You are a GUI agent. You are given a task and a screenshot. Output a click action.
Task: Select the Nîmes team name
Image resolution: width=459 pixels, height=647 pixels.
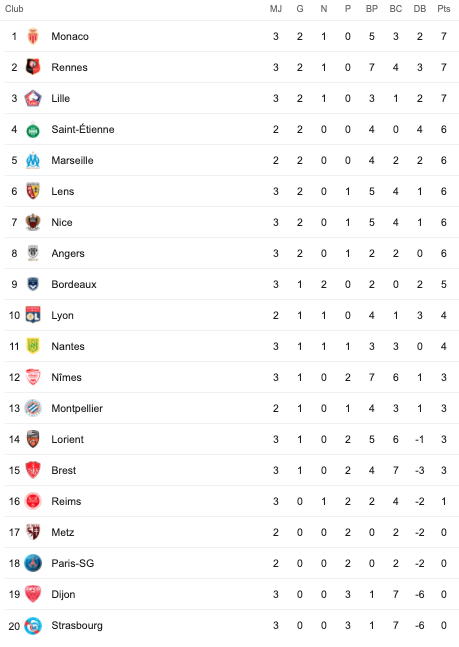66,377
